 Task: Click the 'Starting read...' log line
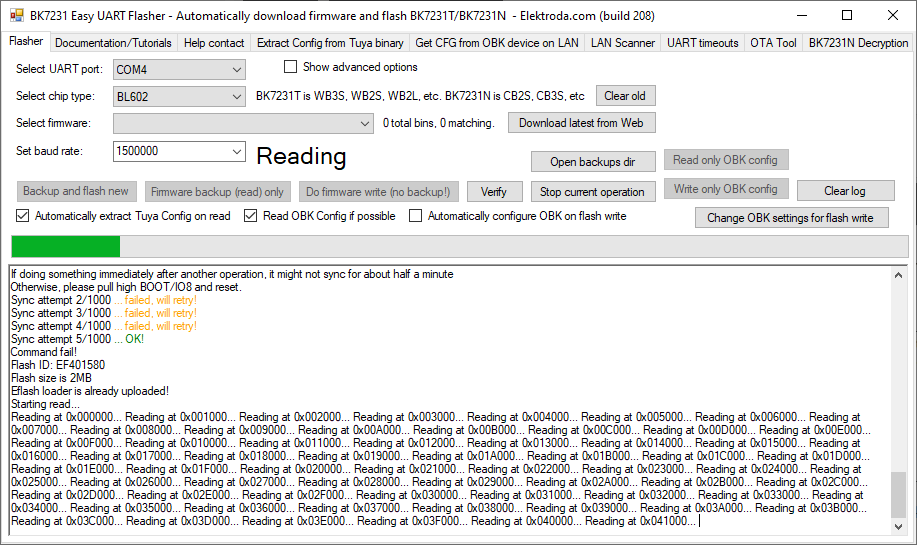45,404
